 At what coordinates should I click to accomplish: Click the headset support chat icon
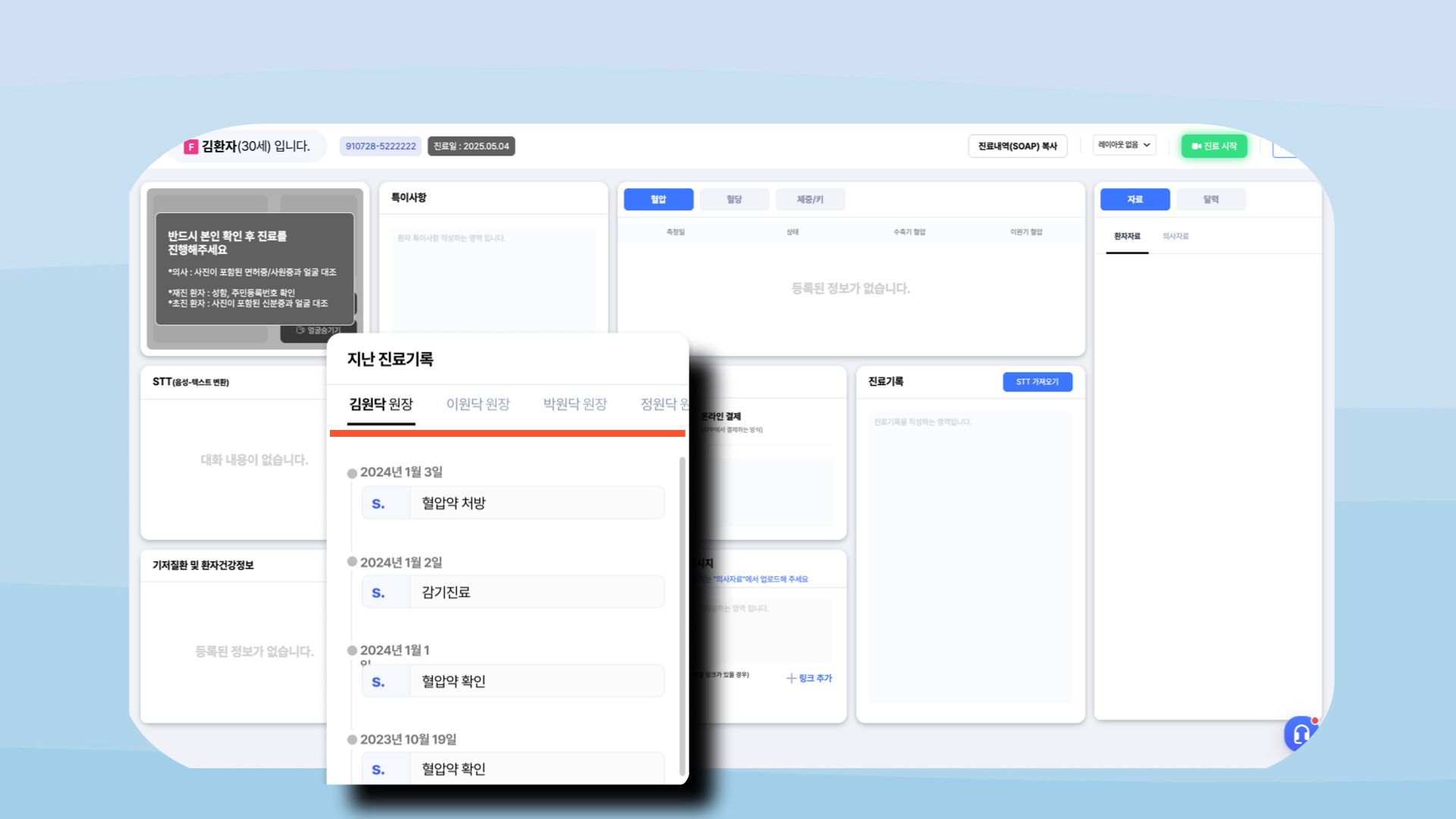[1301, 733]
